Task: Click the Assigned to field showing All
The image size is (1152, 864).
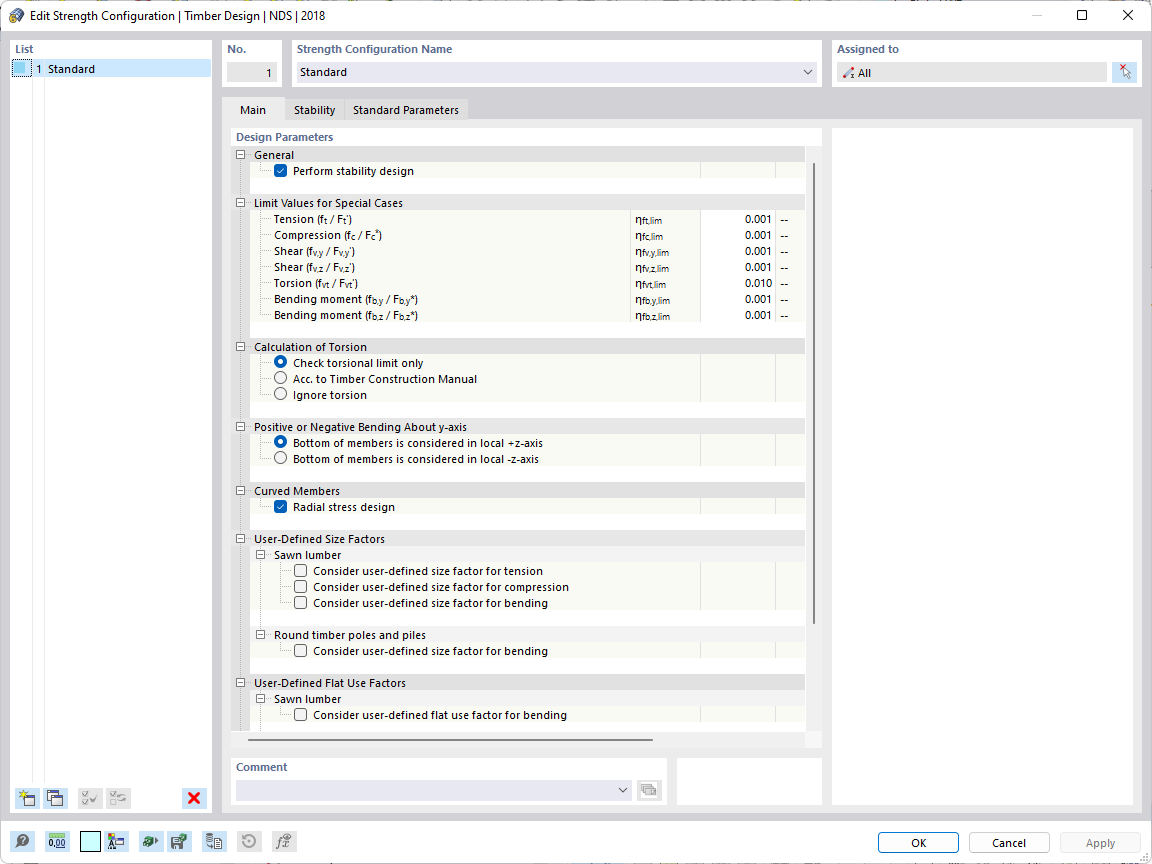Action: [x=971, y=72]
